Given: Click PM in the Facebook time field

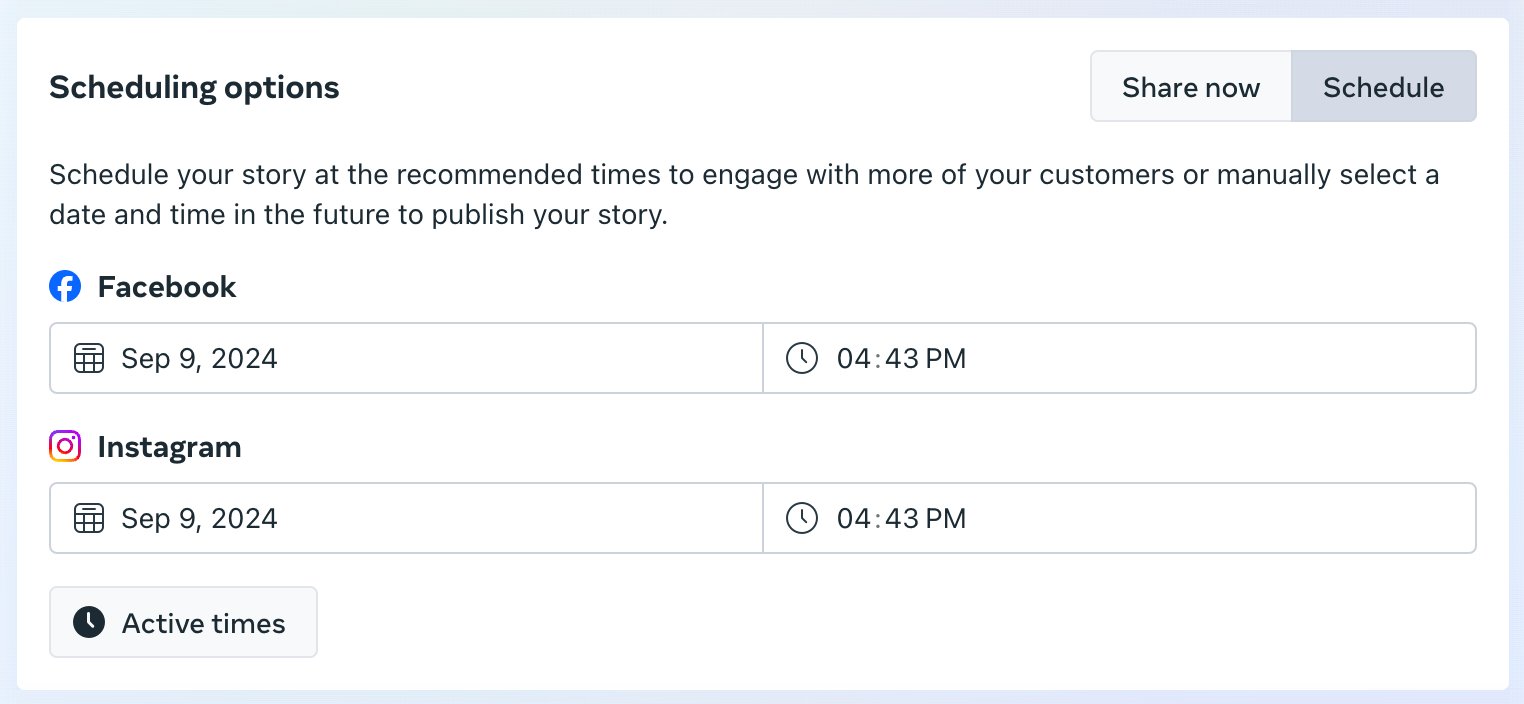Looking at the screenshot, I should point(945,358).
